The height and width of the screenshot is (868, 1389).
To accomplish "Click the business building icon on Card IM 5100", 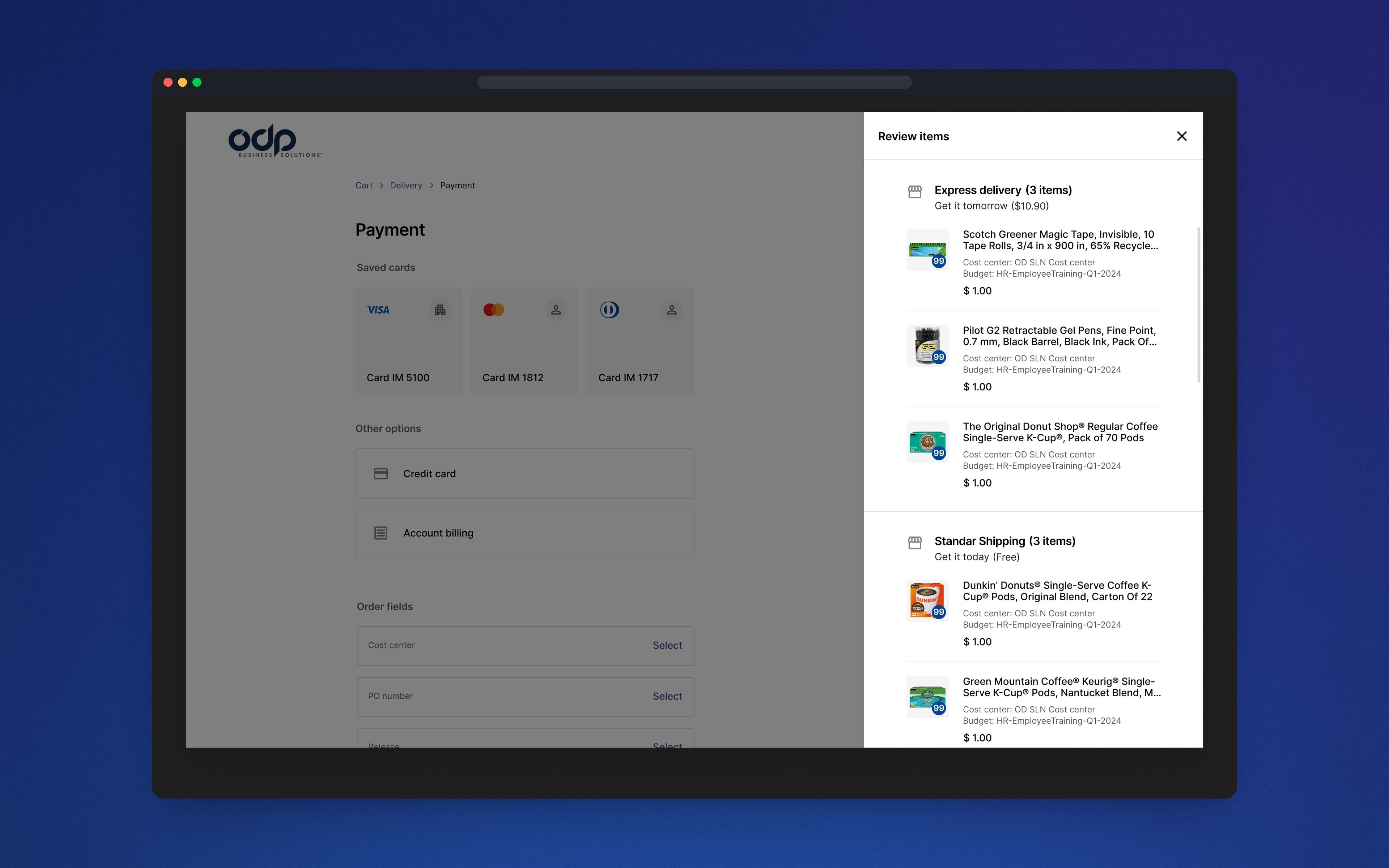I will coord(440,310).
